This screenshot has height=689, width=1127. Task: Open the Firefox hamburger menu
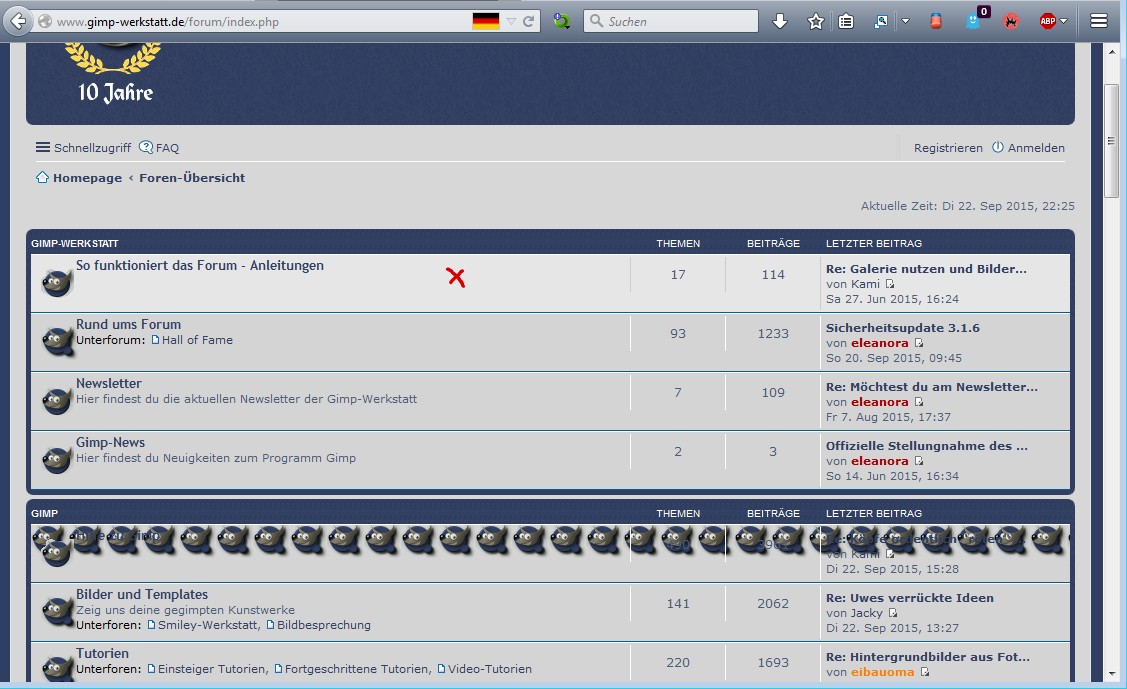point(1099,22)
